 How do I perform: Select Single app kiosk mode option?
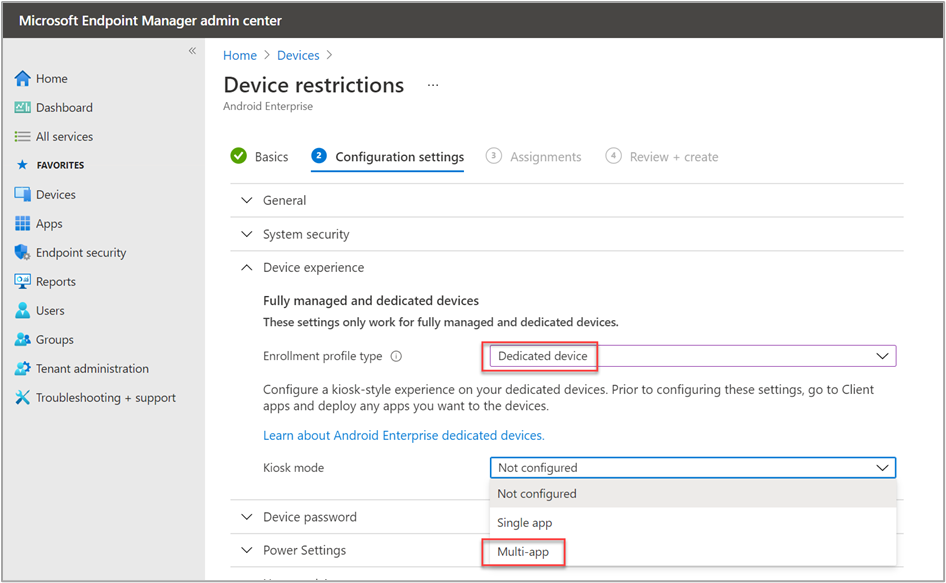(525, 523)
